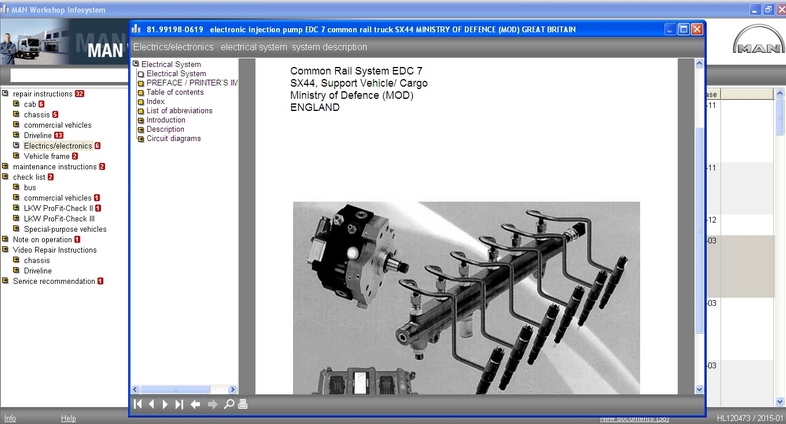This screenshot has height=424, width=786.
Task: Select Driveline under Video Repair Instructions
Action: [38, 271]
